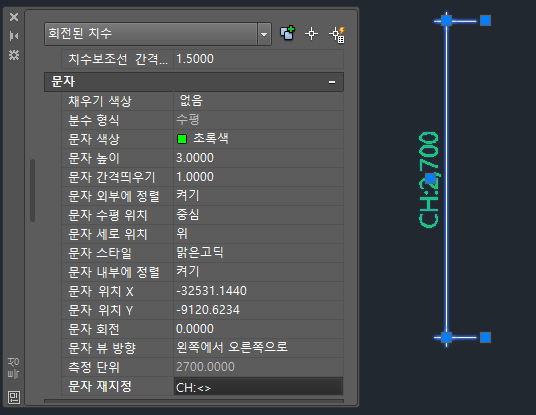The height and width of the screenshot is (415, 536).
Task: Open palette properties settings icon
Action: tap(14, 55)
